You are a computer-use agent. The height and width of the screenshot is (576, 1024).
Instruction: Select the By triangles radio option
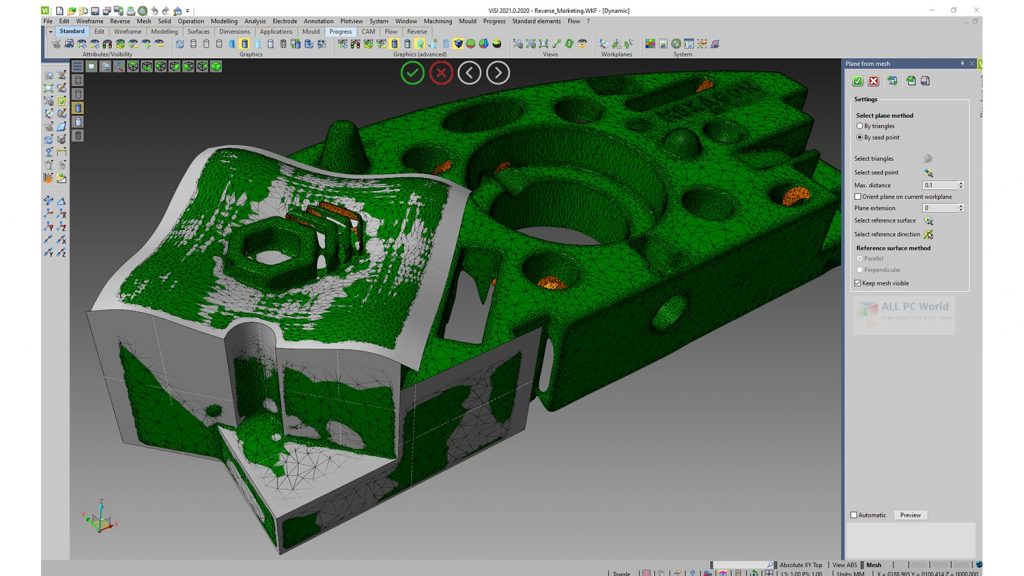tap(860, 126)
